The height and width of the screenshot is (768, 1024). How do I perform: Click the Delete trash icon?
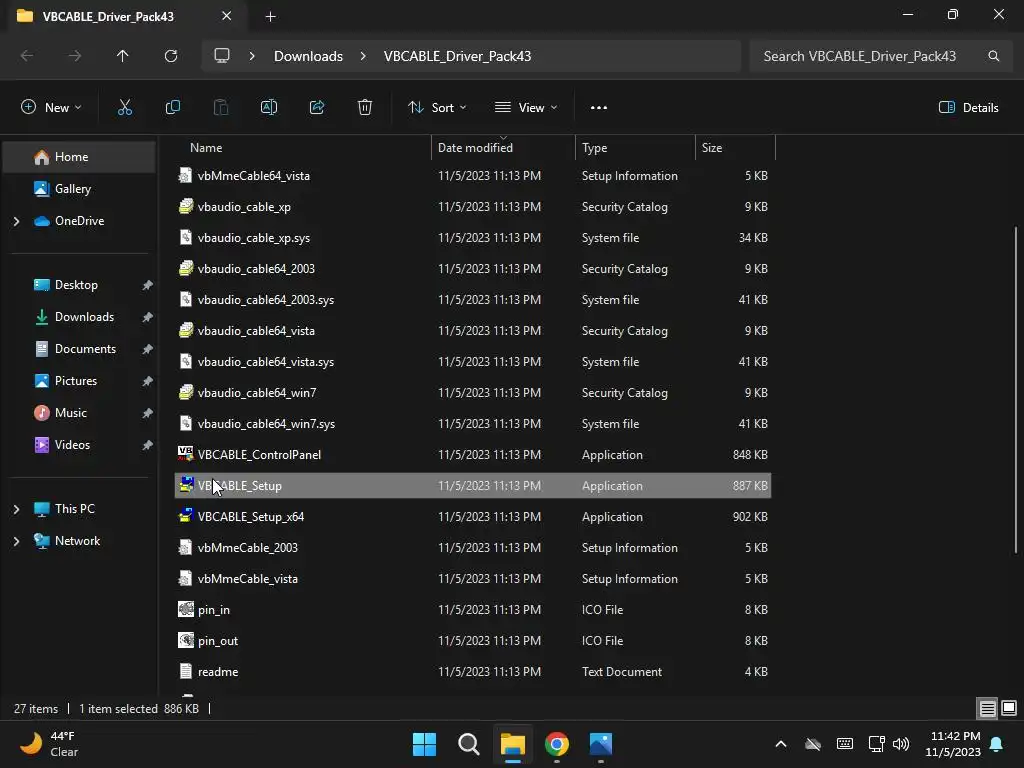(365, 108)
